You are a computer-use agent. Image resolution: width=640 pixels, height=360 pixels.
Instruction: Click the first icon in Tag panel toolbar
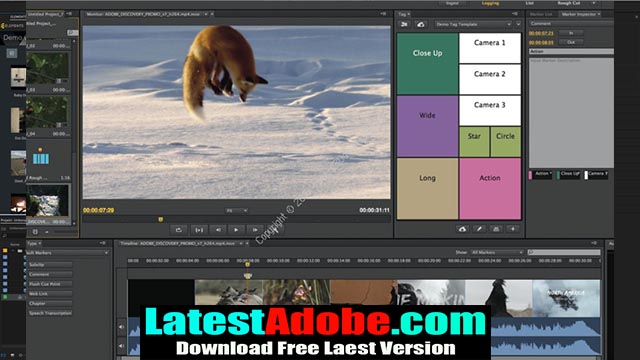coord(404,24)
